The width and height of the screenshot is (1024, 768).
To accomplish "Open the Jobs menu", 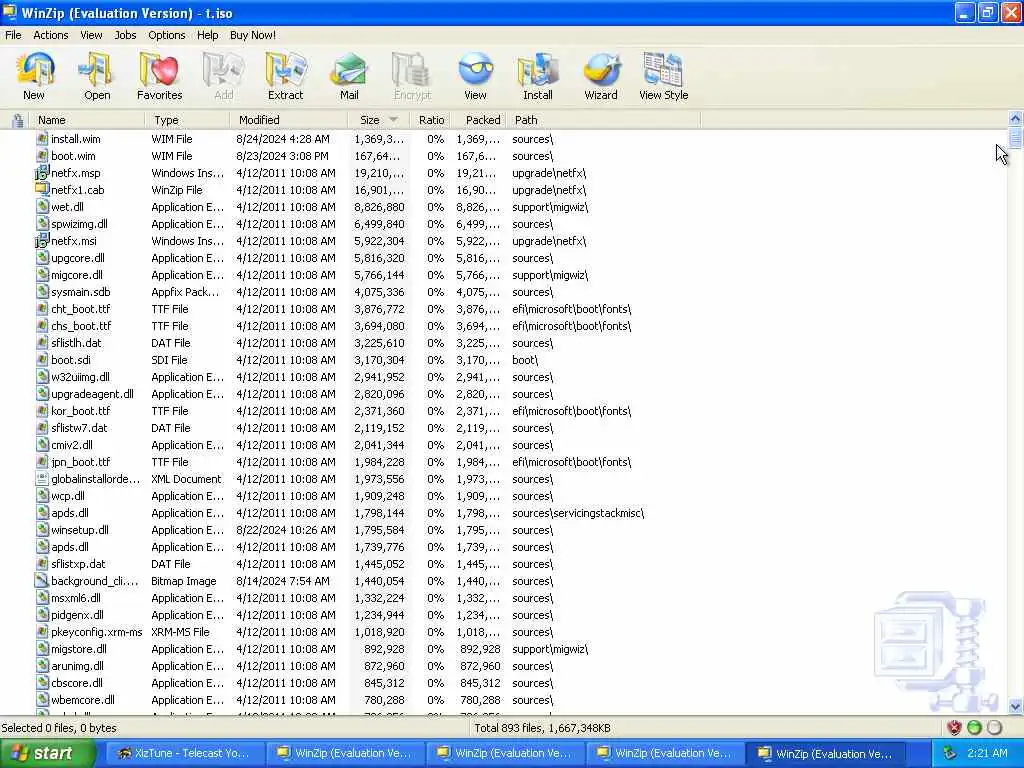I will (x=125, y=35).
